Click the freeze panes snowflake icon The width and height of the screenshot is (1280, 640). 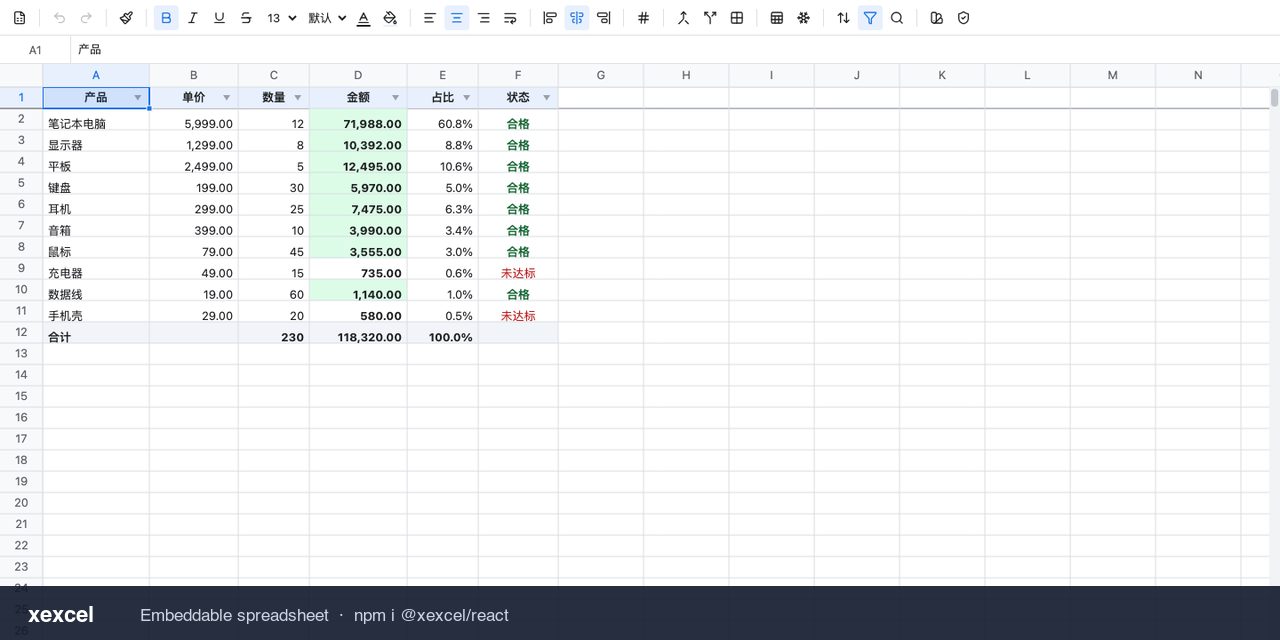(x=803, y=18)
